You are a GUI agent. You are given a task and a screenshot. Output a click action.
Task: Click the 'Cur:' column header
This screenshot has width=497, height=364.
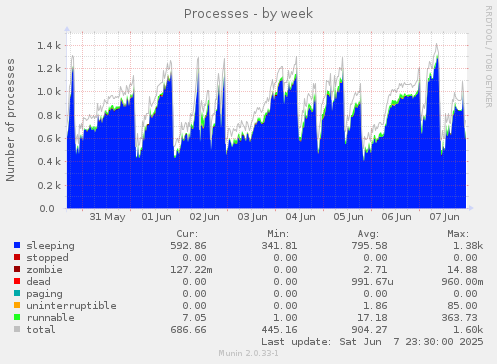point(187,234)
